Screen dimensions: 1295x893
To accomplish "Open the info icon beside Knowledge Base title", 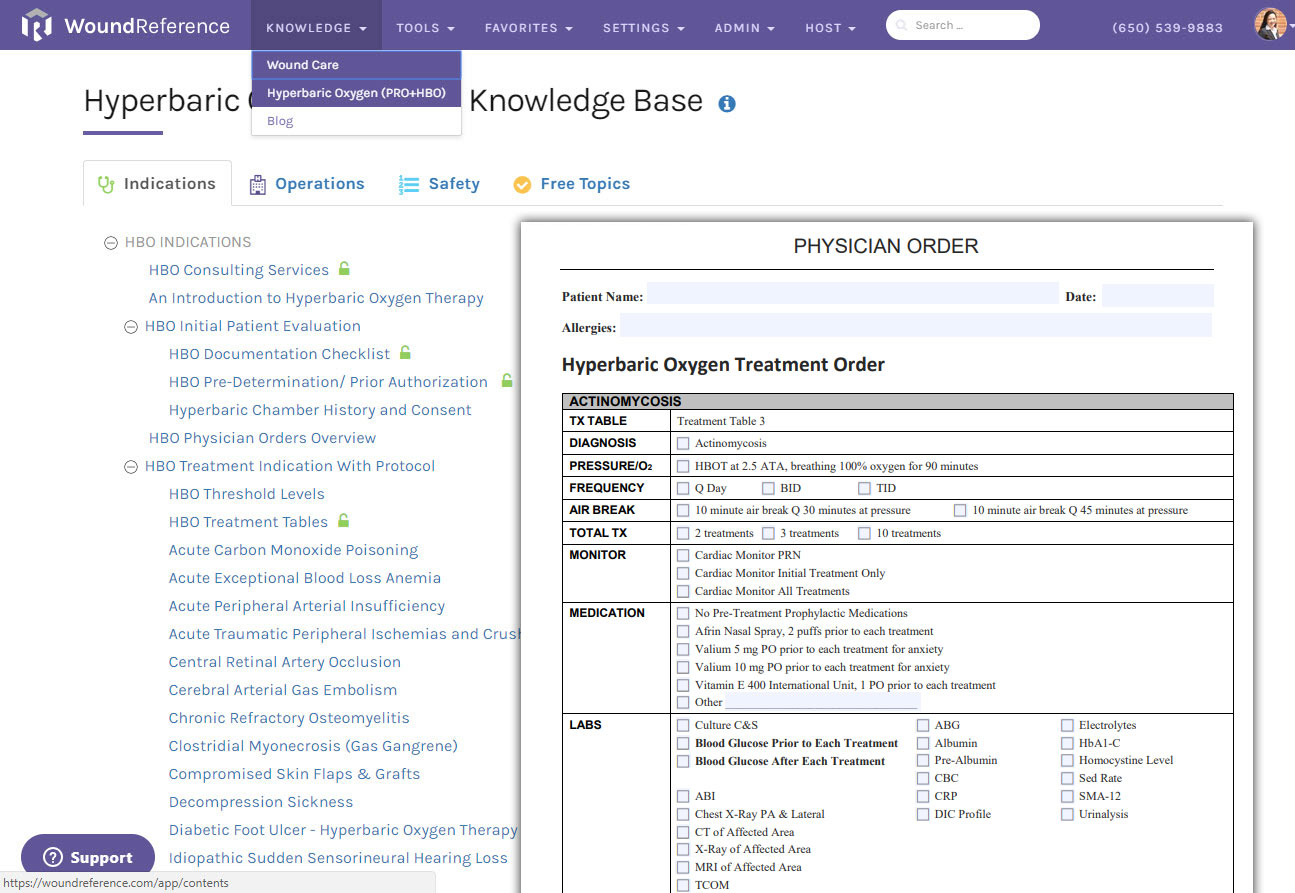I will click(x=727, y=103).
